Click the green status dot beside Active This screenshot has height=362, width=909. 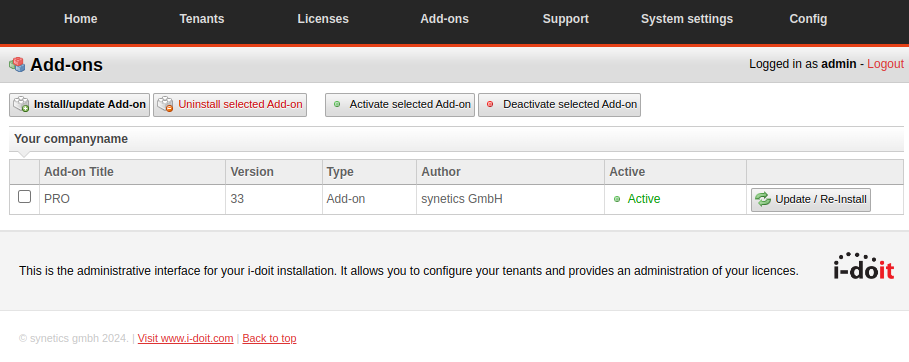(x=617, y=199)
